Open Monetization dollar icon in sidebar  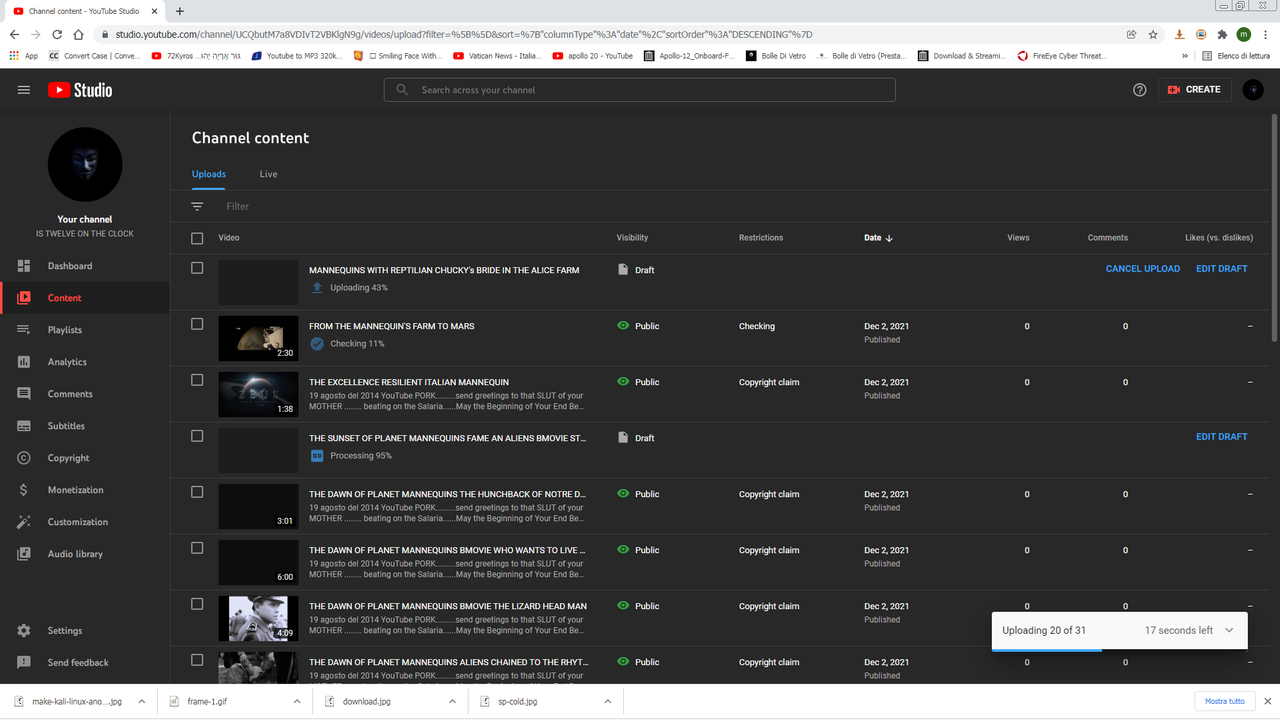pos(24,490)
